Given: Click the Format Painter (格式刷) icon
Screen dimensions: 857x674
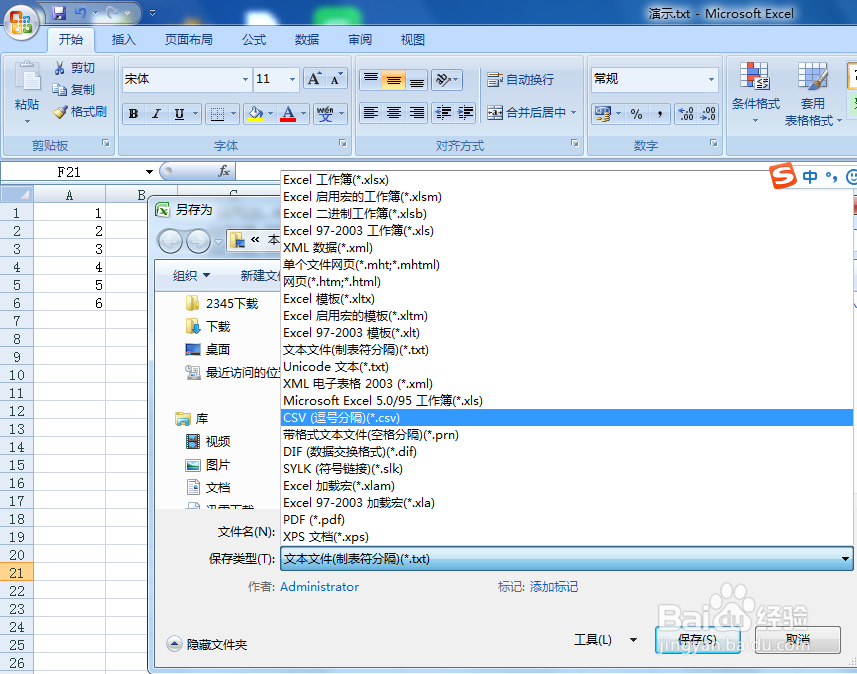Looking at the screenshot, I should [x=60, y=112].
